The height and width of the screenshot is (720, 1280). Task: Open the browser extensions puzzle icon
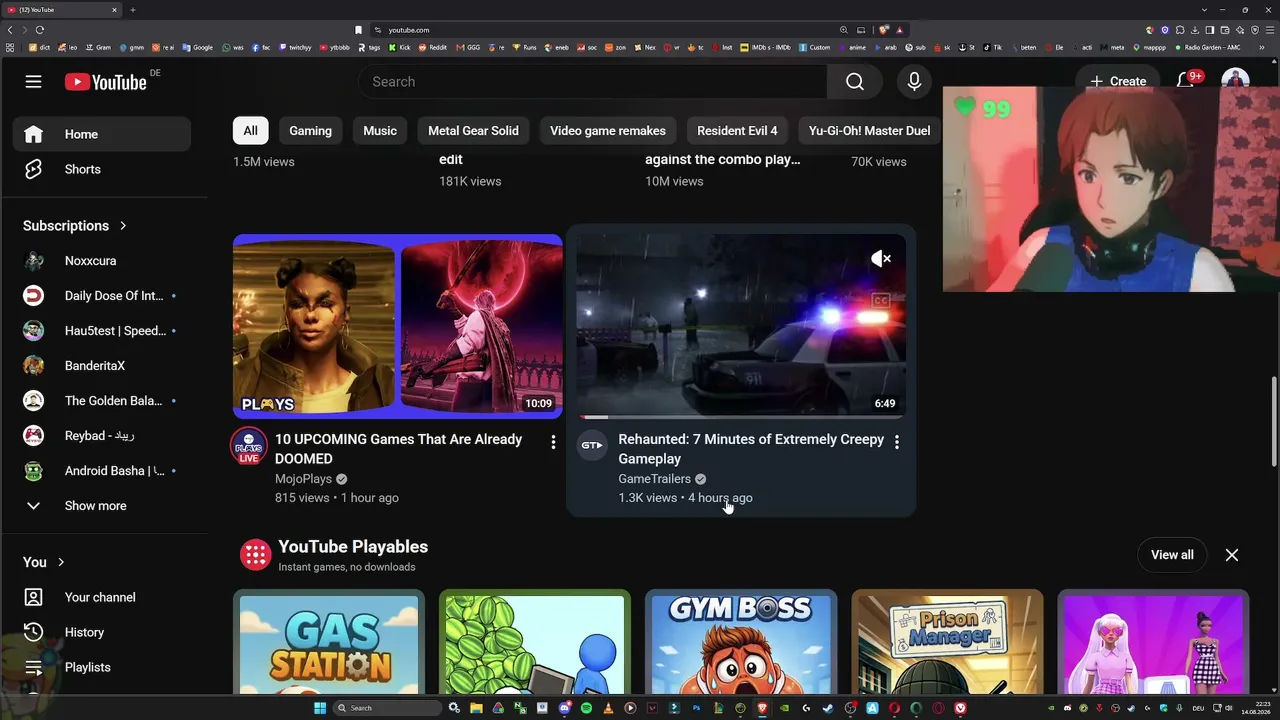[1180, 30]
